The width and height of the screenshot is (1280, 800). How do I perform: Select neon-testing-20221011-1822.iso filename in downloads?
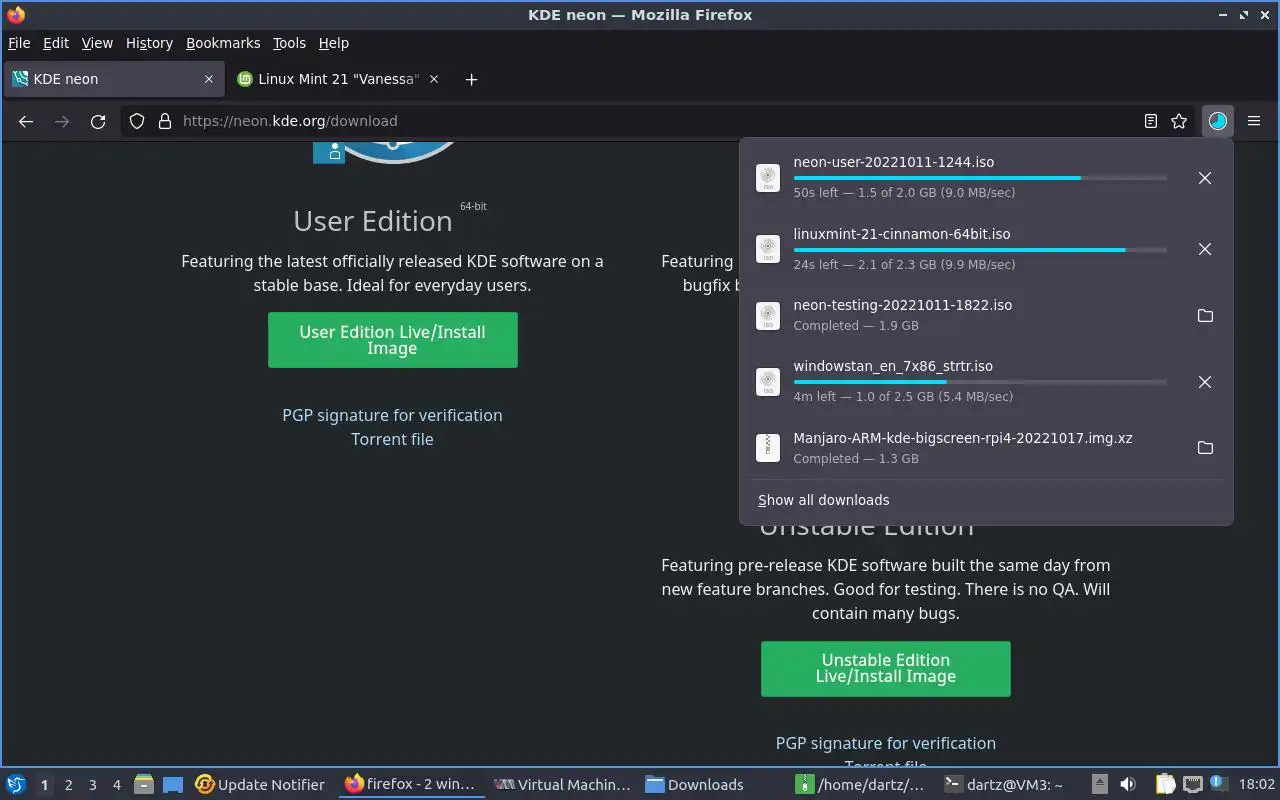pos(902,305)
